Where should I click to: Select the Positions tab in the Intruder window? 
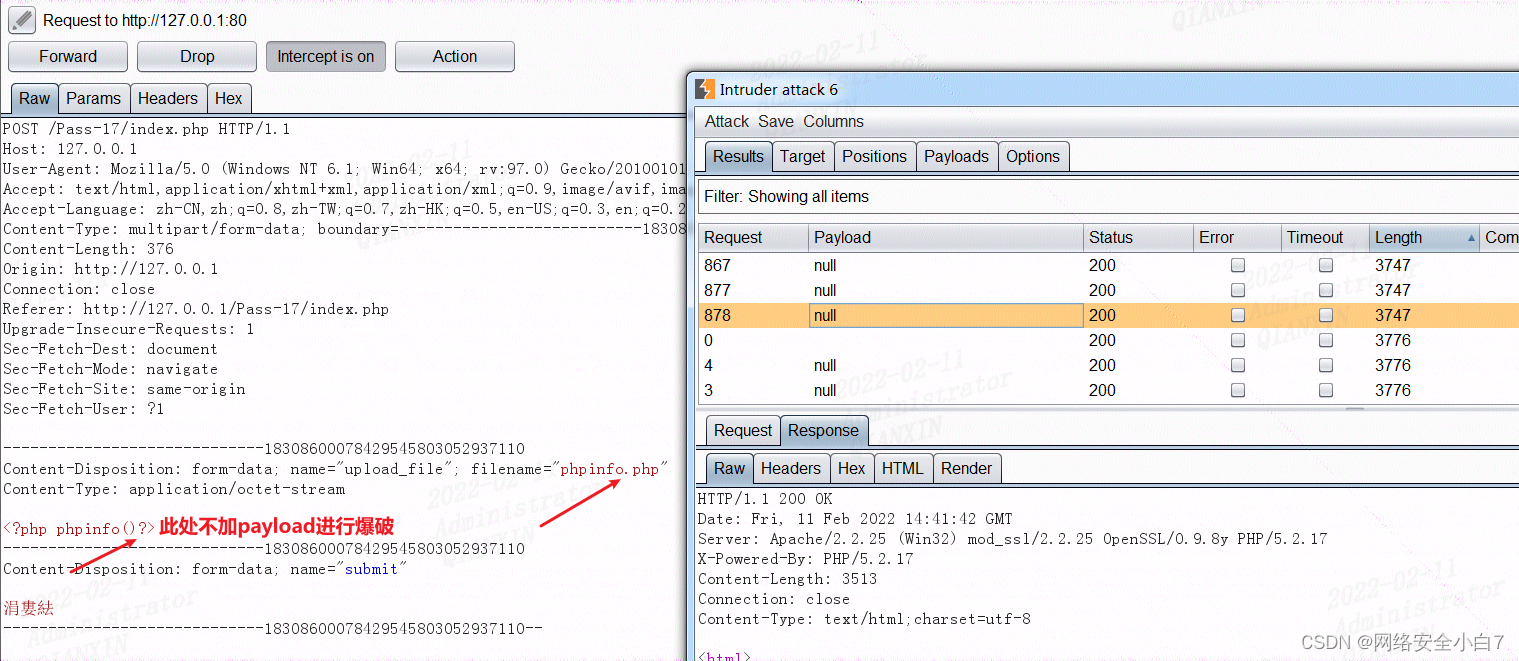point(874,156)
